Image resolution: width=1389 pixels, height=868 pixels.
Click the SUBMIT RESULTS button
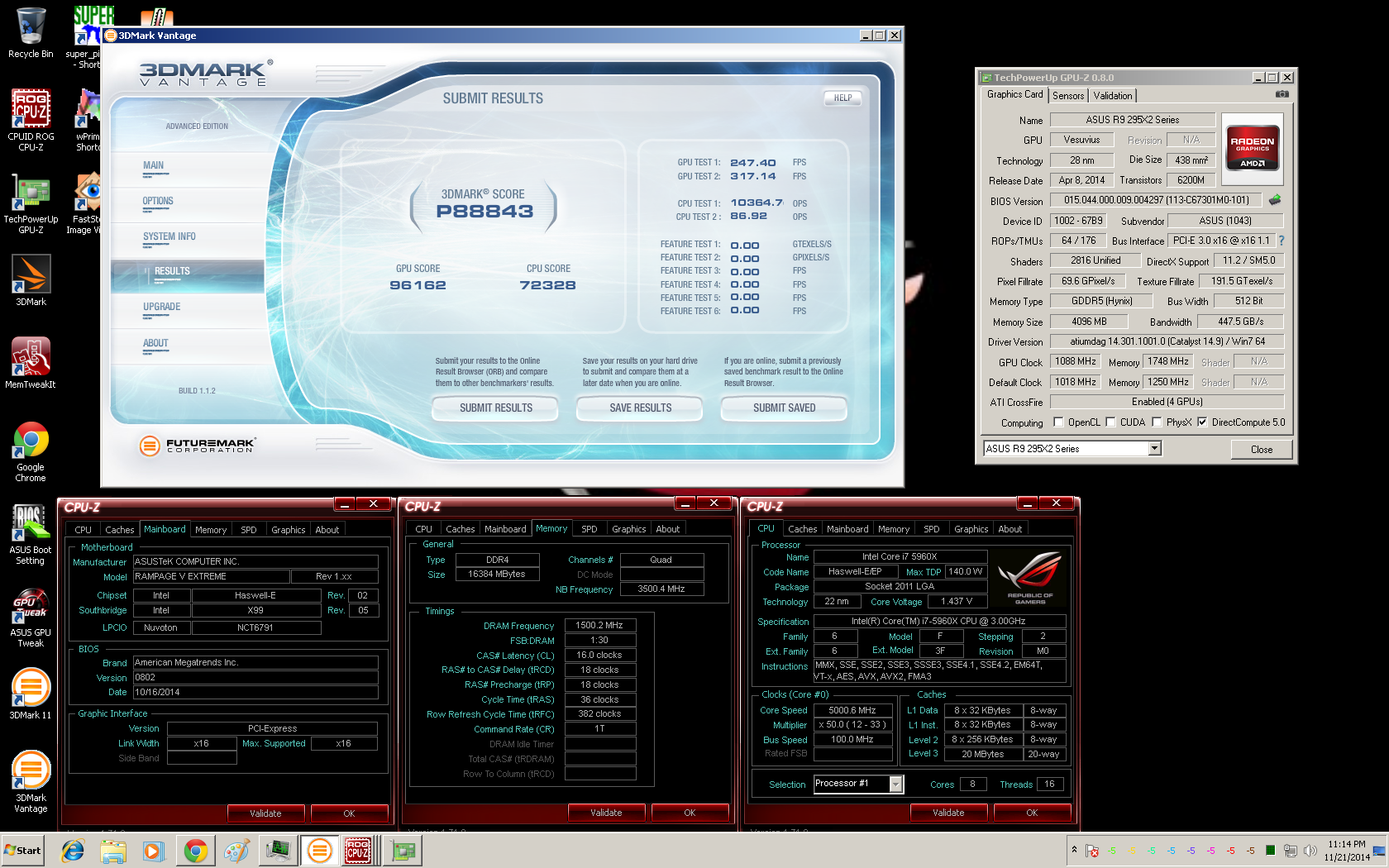pos(496,408)
